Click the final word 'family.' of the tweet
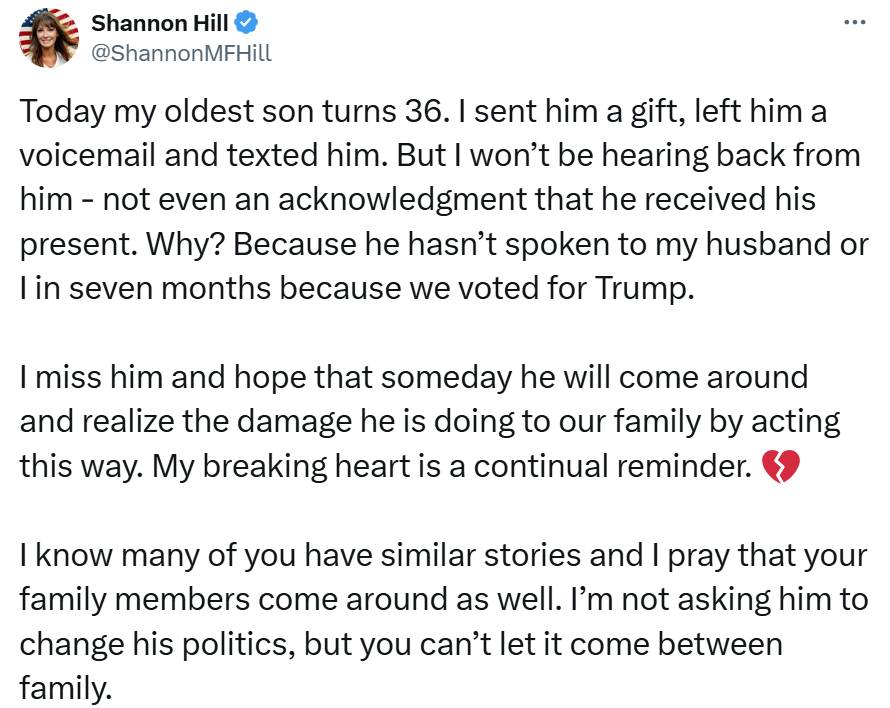The width and height of the screenshot is (890, 708). (x=66, y=688)
